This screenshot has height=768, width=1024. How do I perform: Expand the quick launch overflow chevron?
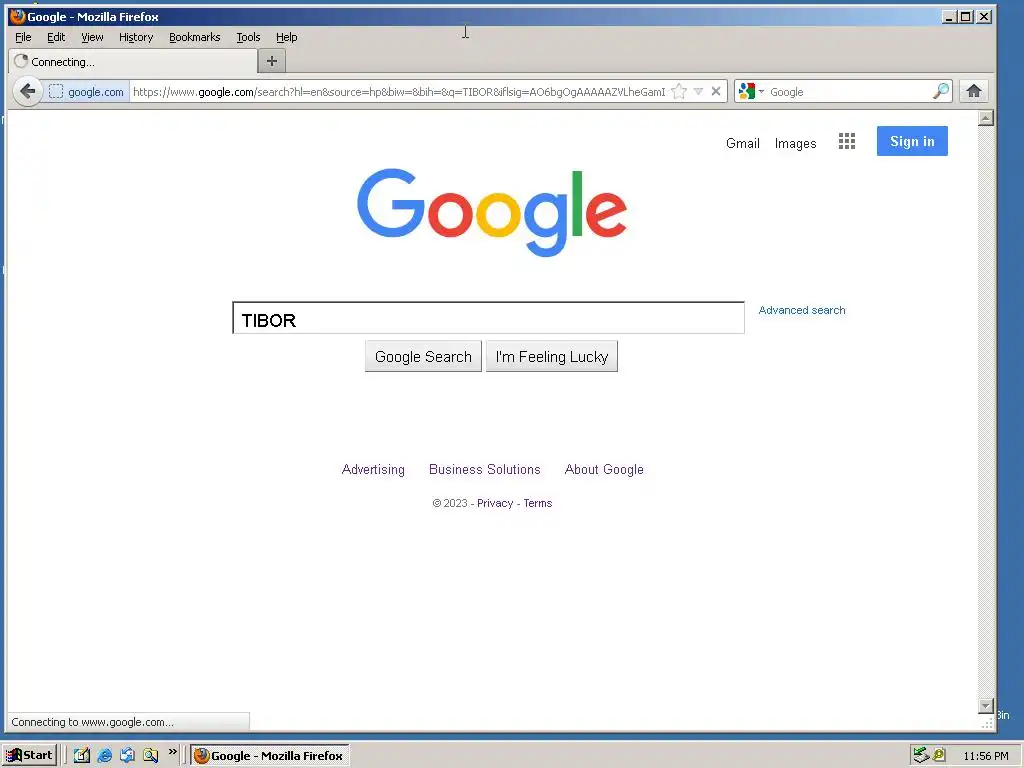[172, 752]
